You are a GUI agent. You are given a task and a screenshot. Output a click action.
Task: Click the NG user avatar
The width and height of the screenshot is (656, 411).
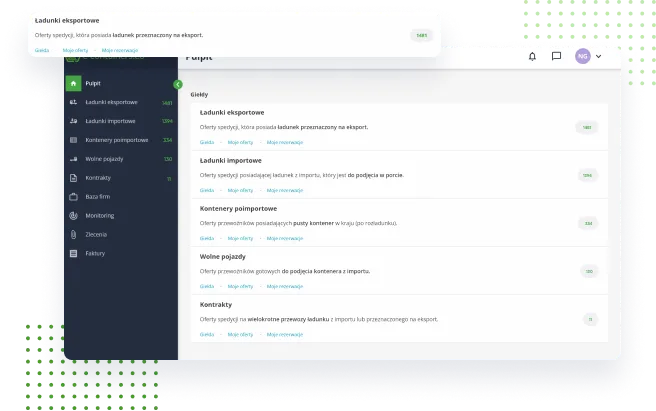(x=583, y=57)
